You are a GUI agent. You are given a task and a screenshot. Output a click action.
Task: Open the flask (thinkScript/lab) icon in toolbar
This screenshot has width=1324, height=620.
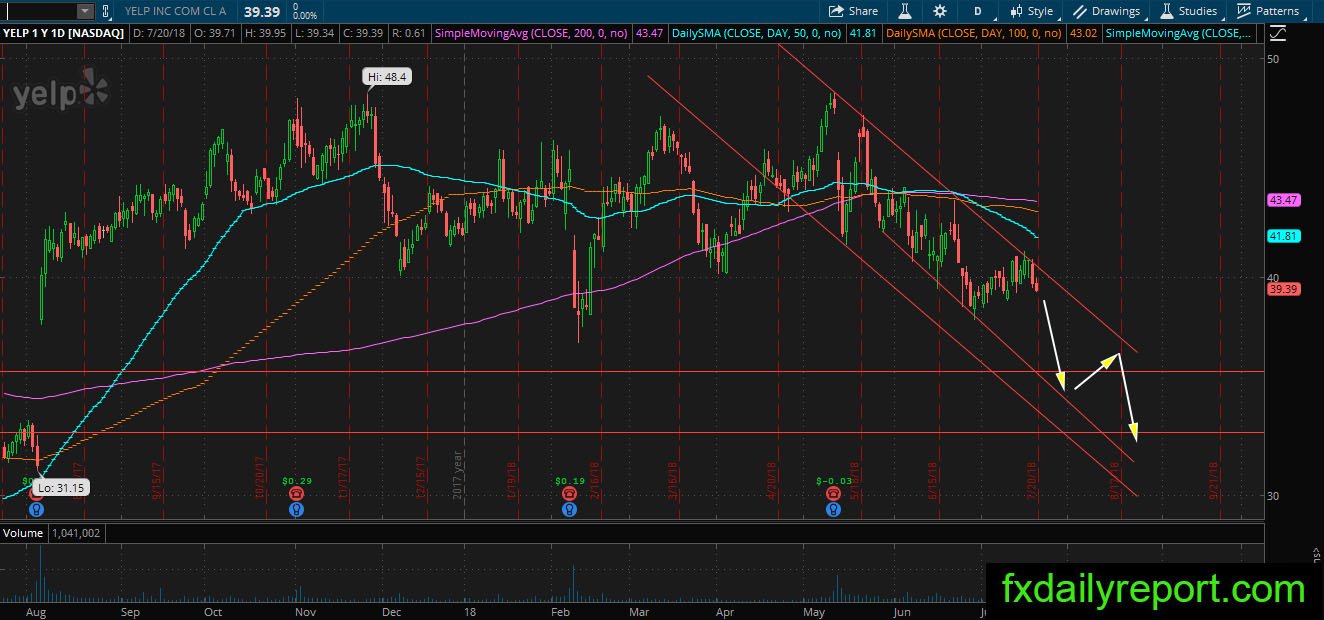(x=905, y=11)
